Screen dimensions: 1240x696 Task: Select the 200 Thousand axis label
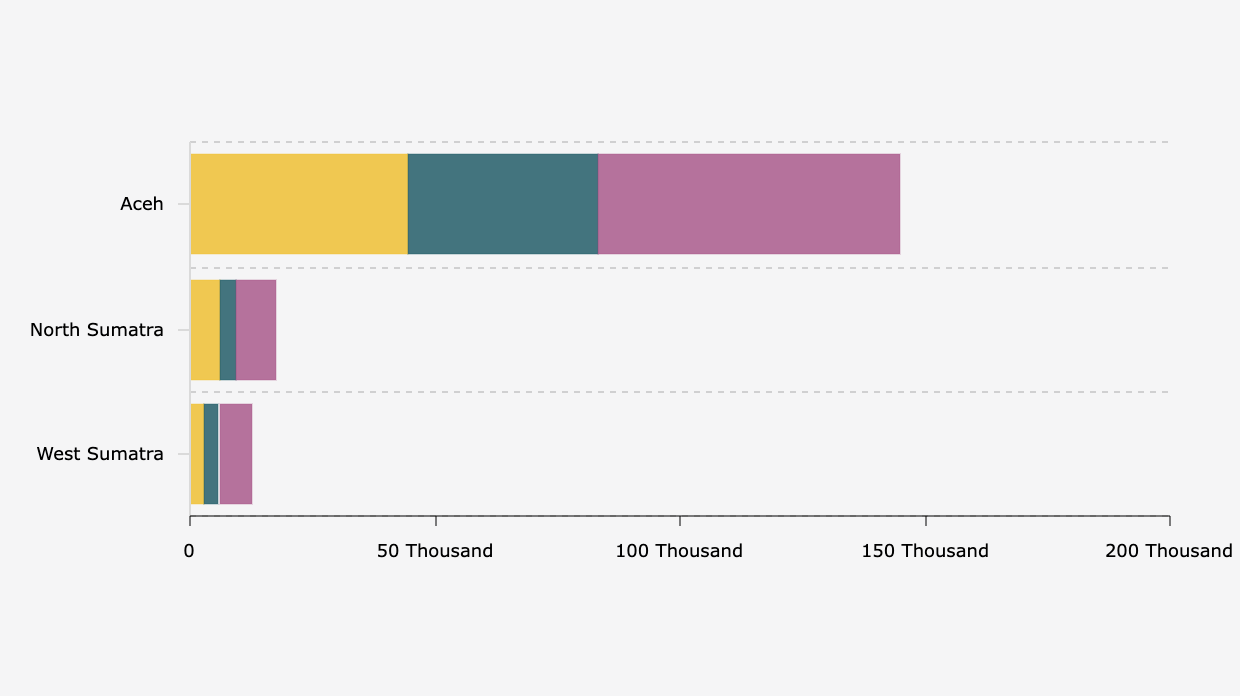(1168, 551)
